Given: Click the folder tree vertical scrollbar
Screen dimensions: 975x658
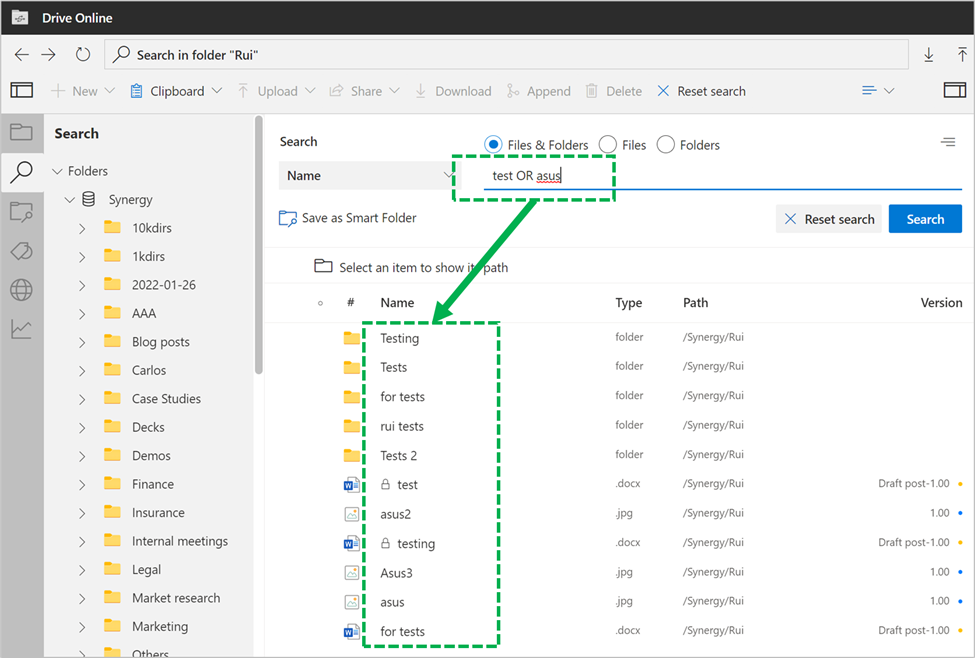Looking at the screenshot, I should (259, 246).
